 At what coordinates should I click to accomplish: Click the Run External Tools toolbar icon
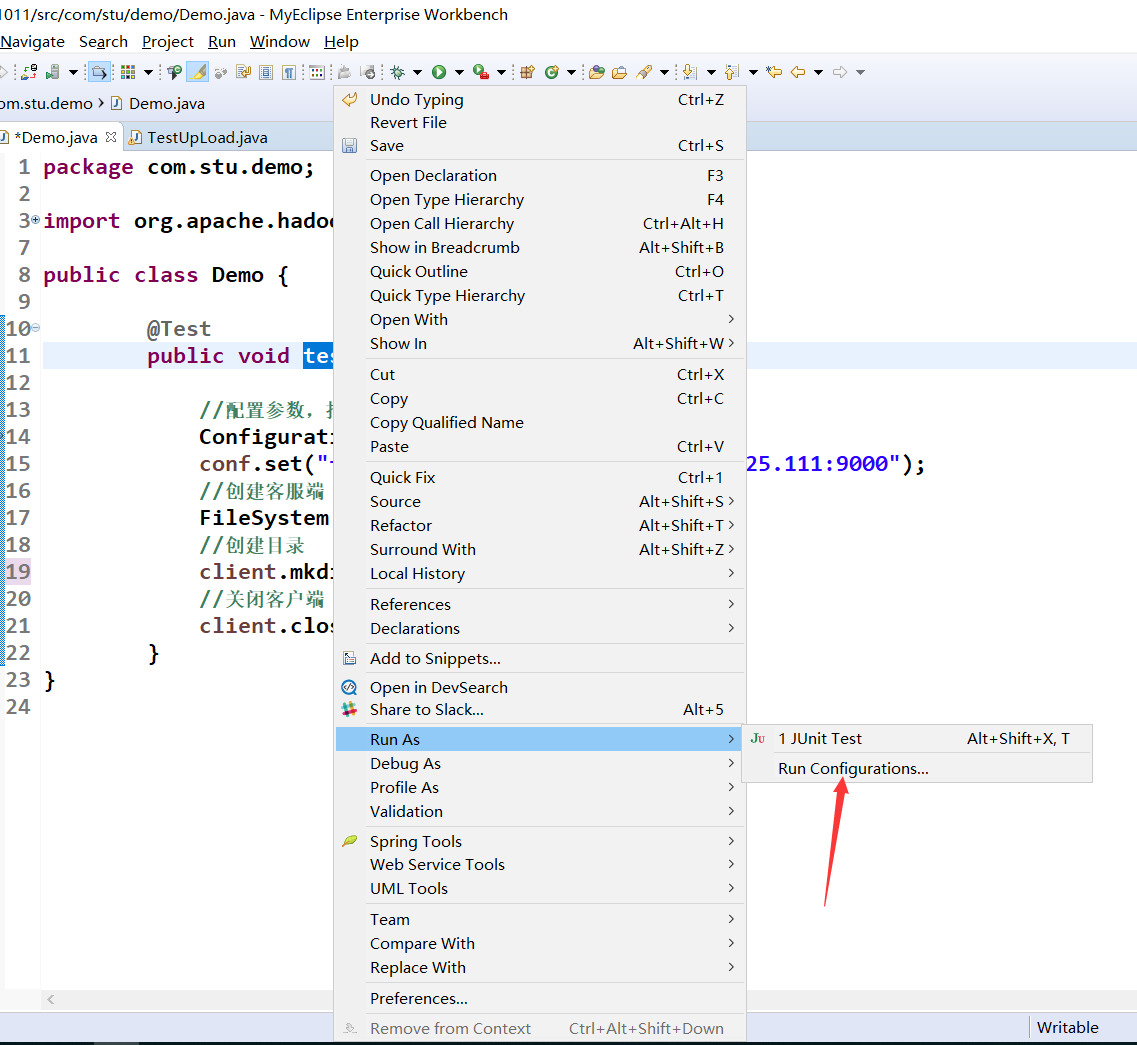[480, 72]
